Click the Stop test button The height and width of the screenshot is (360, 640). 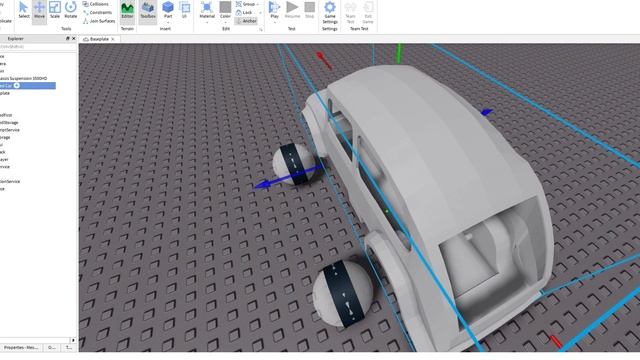pyautogui.click(x=310, y=11)
